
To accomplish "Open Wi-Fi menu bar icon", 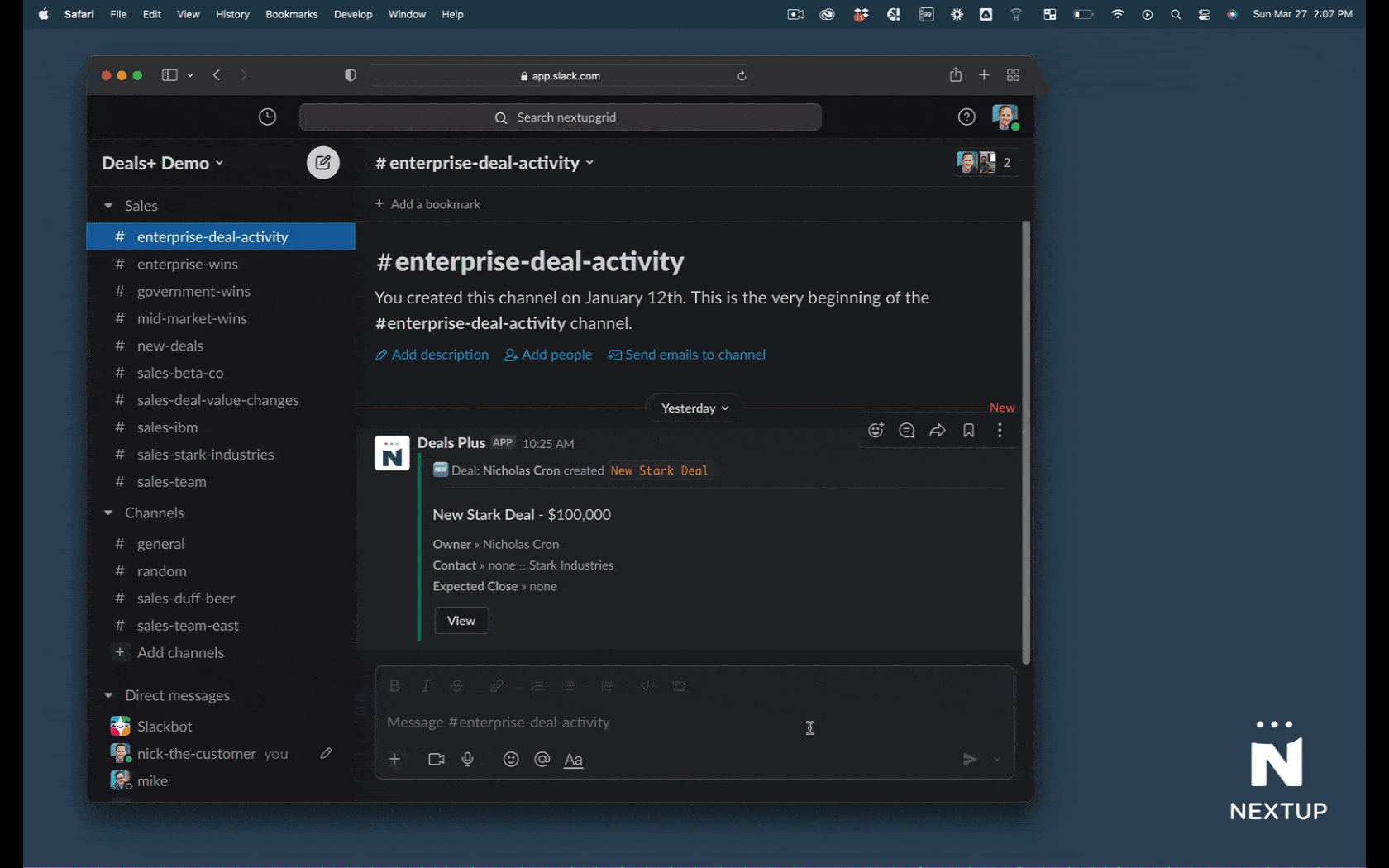I will click(x=1118, y=14).
